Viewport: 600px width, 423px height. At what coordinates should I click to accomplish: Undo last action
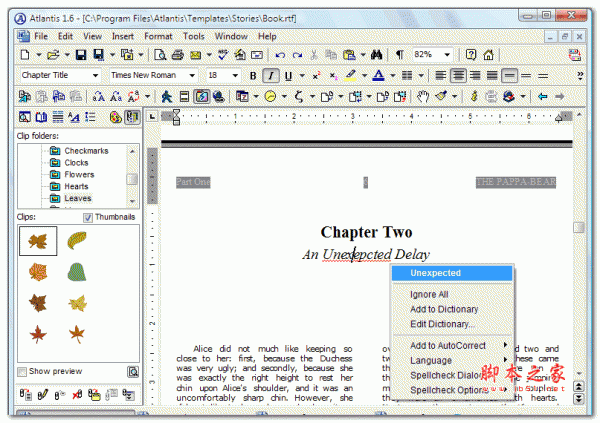pos(280,55)
